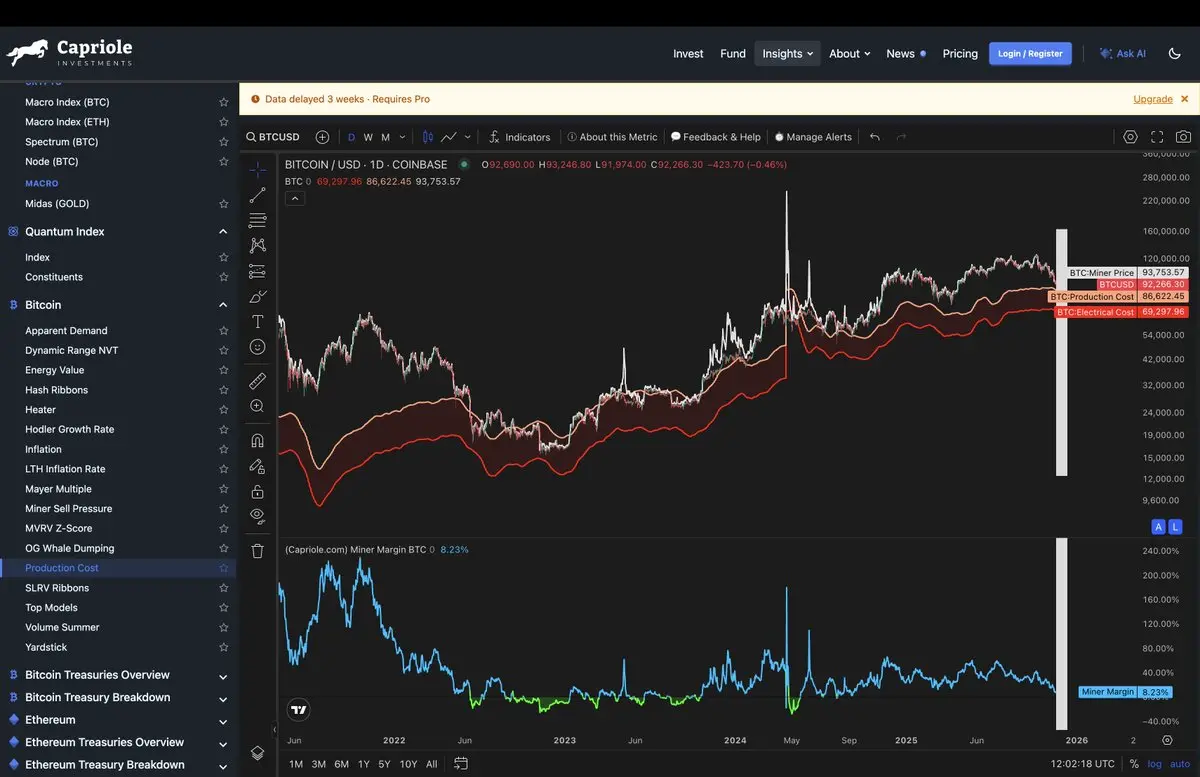Viewport: 1200px width, 777px height.
Task: Select the trend line drawing tool
Action: pyautogui.click(x=257, y=195)
